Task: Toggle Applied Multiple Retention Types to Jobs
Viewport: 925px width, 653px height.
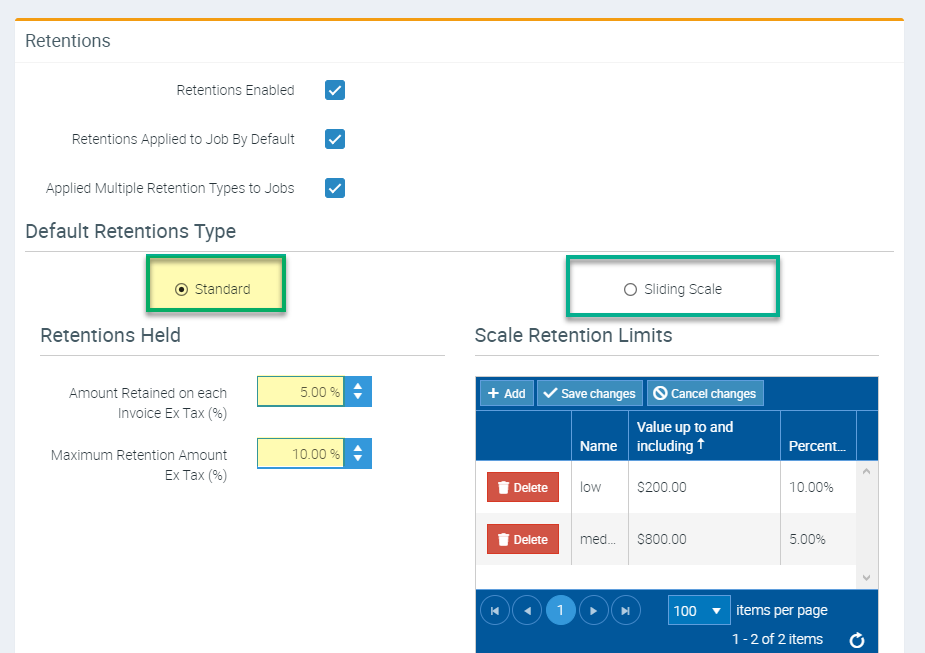Action: coord(335,188)
